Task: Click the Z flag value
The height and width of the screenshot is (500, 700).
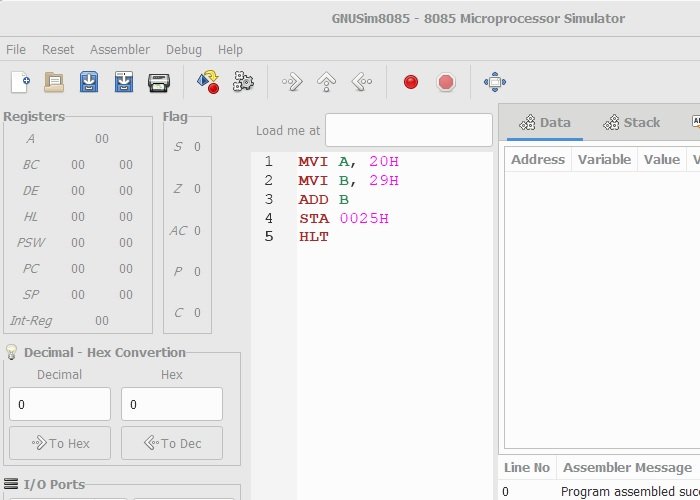Action: [x=197, y=189]
